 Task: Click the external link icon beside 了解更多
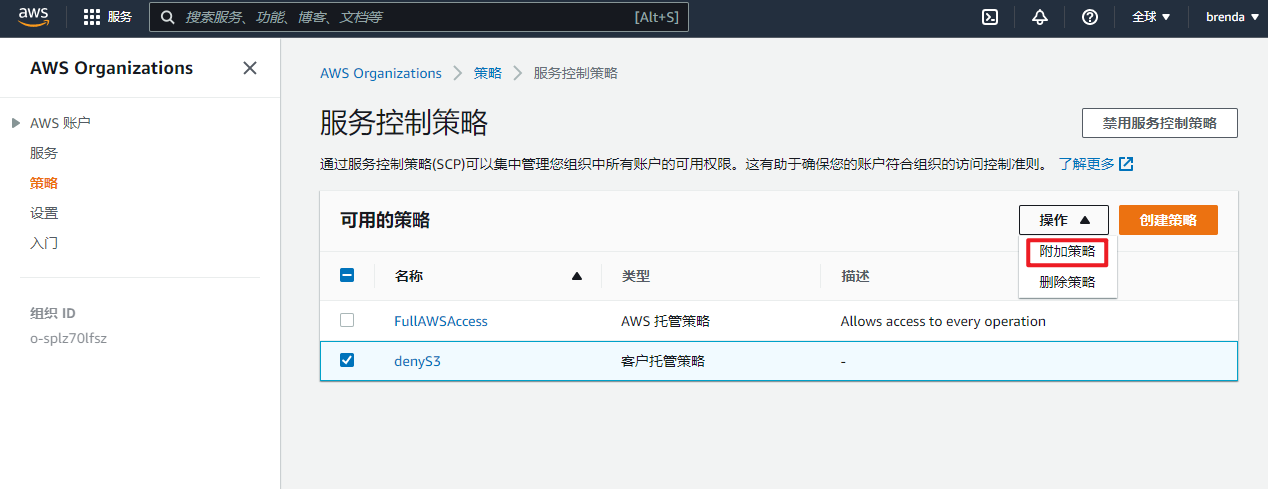pos(1126,163)
